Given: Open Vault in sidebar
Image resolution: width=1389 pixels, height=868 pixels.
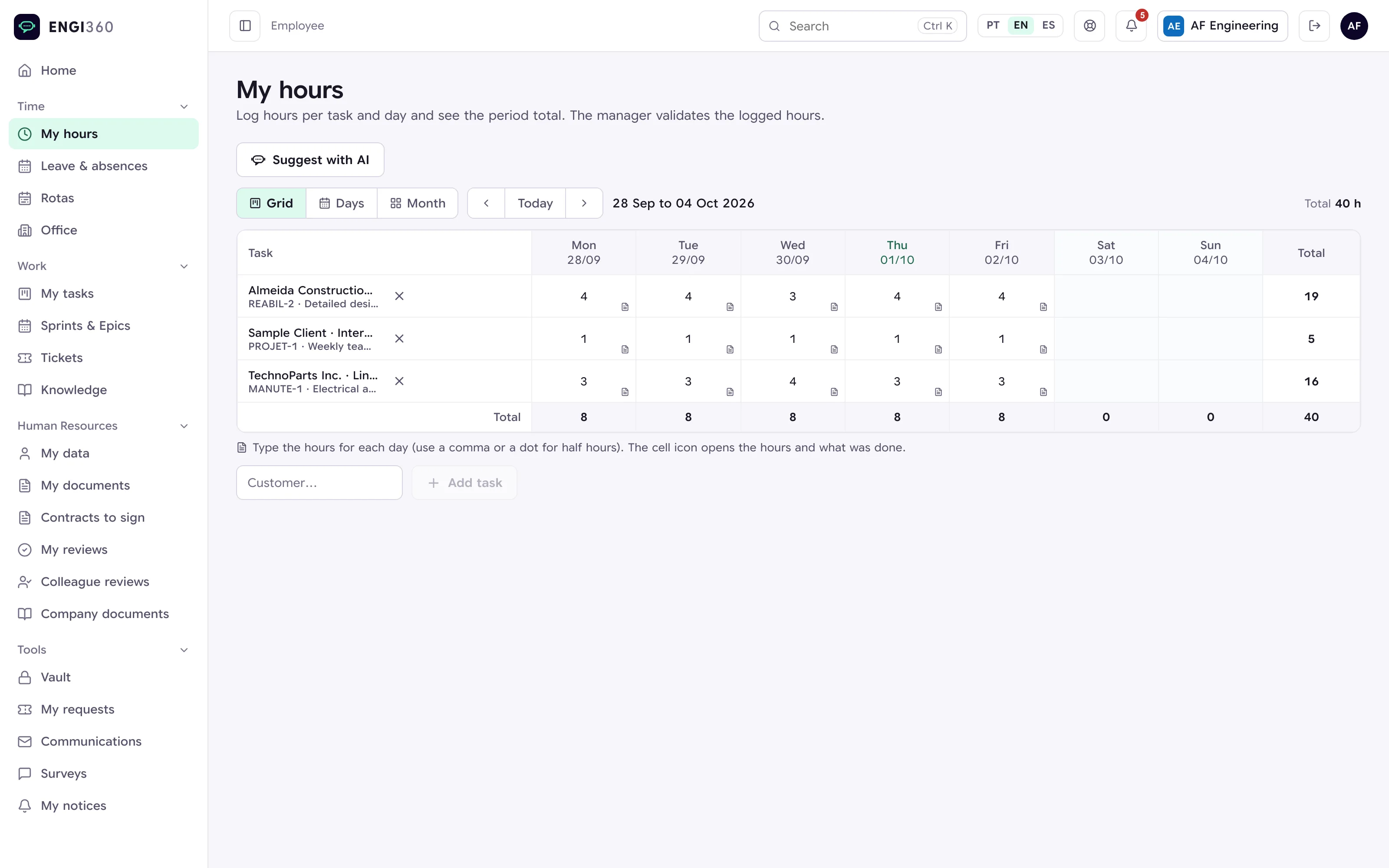Looking at the screenshot, I should point(103,677).
